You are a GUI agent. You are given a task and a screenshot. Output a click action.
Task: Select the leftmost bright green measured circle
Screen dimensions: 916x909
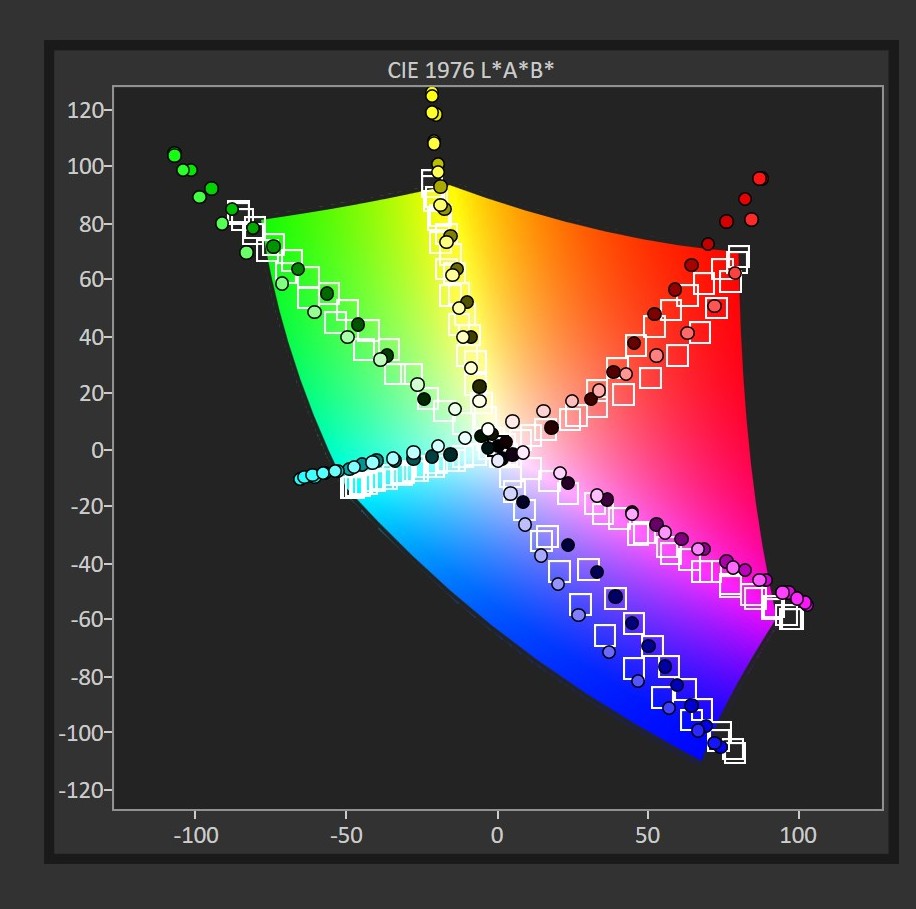tap(174, 155)
